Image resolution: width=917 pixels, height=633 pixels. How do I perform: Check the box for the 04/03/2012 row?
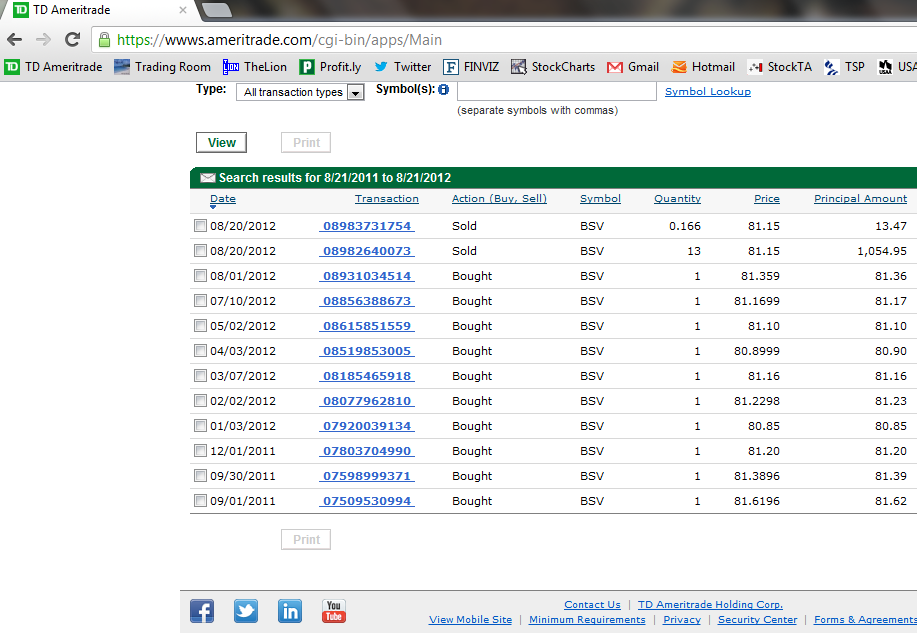(200, 350)
